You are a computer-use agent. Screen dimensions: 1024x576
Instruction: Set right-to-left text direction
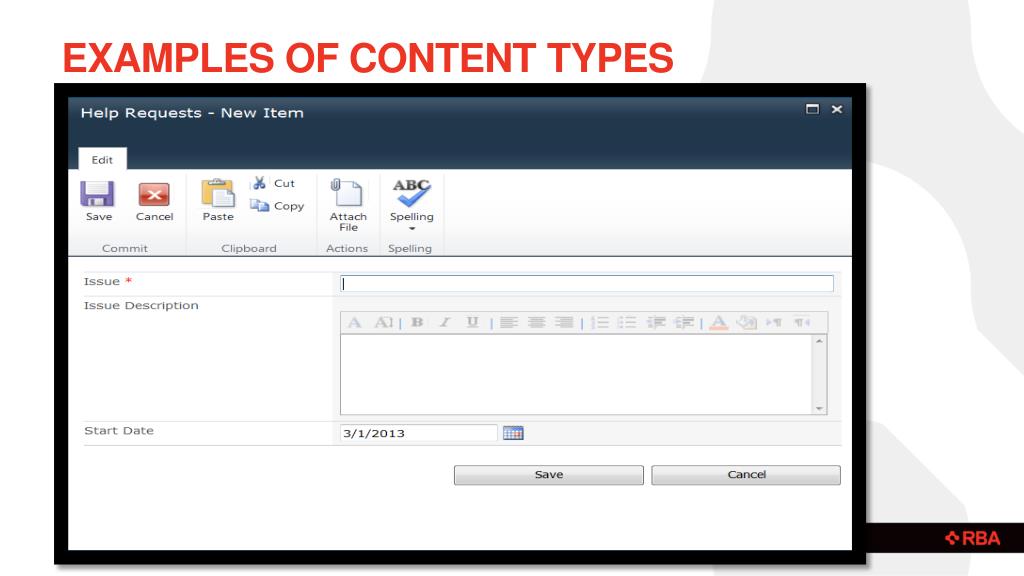[x=802, y=322]
